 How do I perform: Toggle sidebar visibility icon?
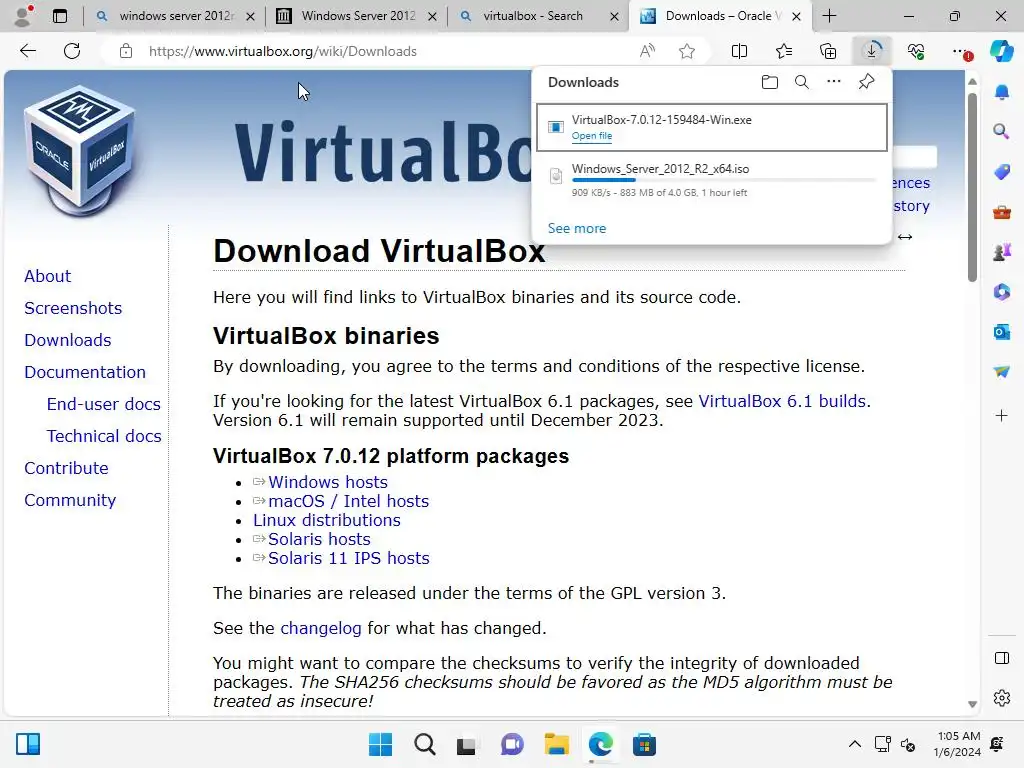(1002, 658)
